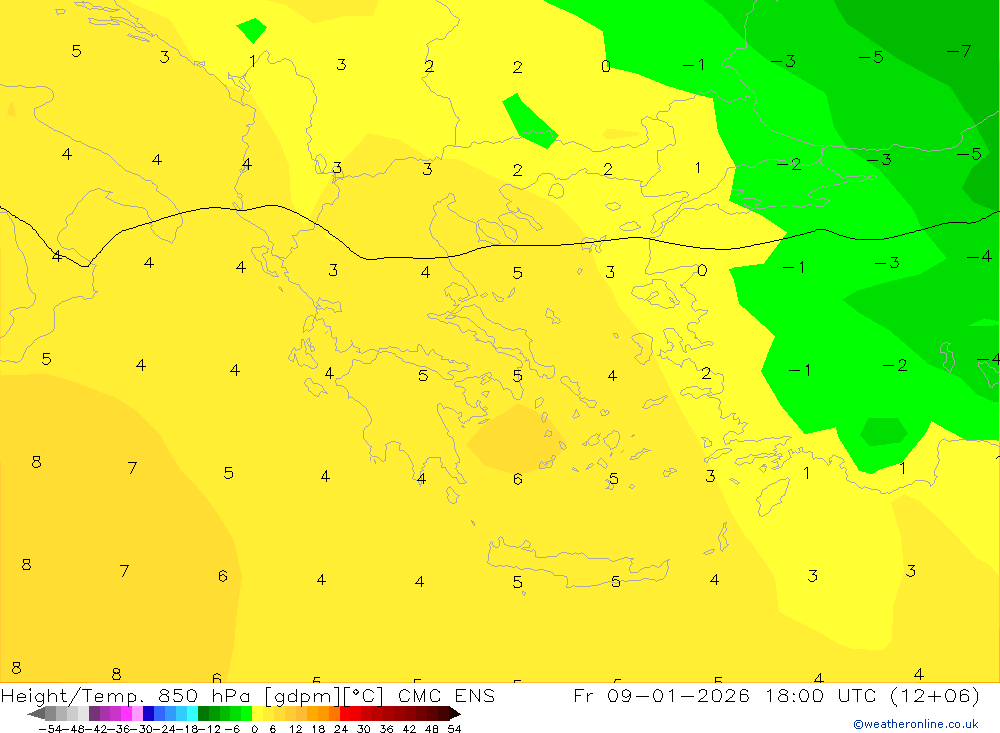
Task: Click the '-54' legend label
Action: (50, 729)
